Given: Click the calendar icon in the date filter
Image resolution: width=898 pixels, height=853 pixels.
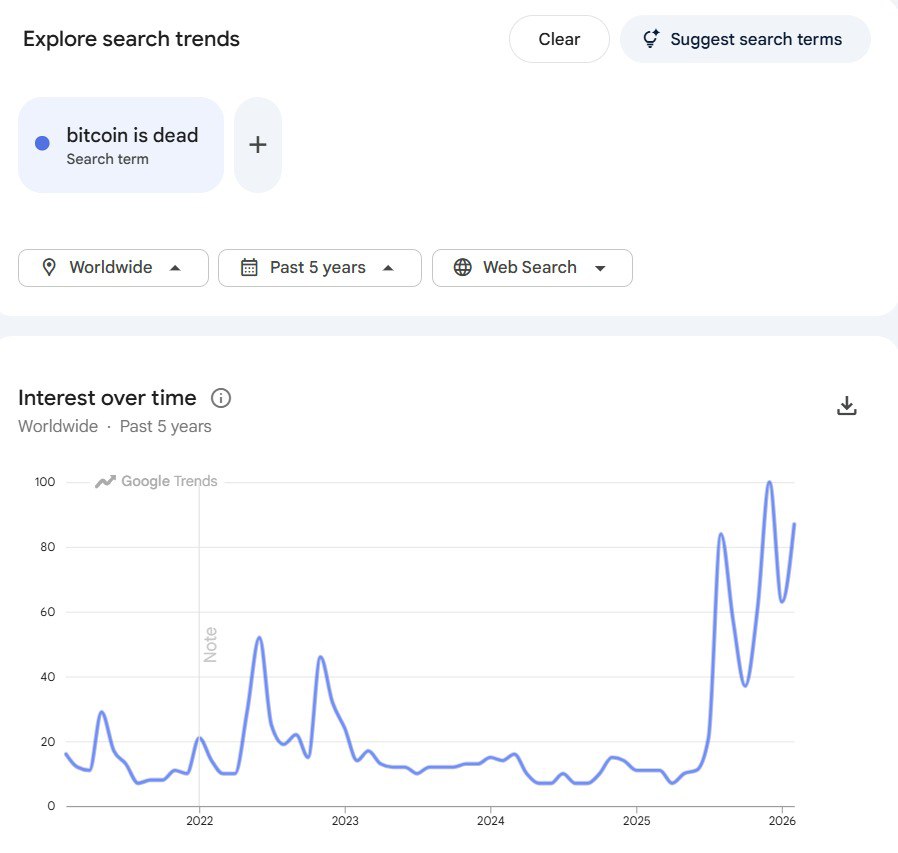Looking at the screenshot, I should coord(249,268).
